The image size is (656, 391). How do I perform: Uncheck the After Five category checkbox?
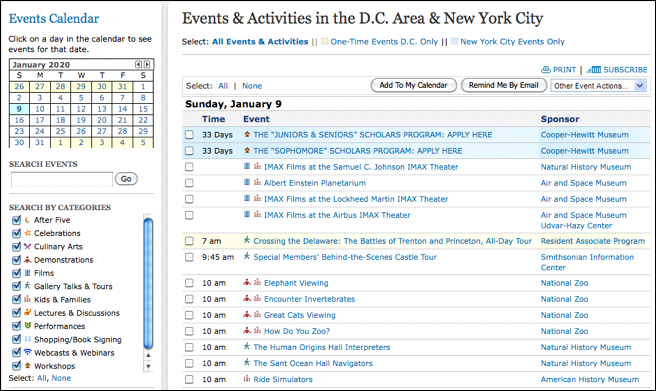pos(17,220)
